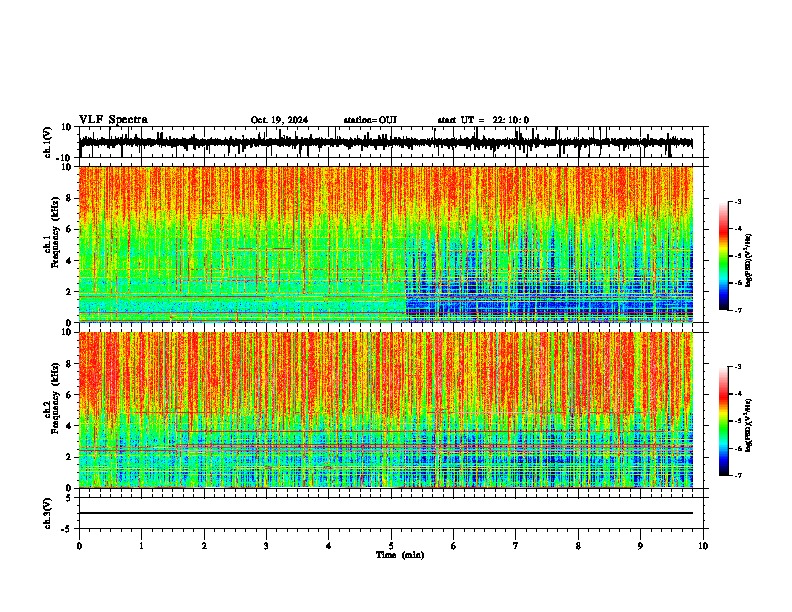The height and width of the screenshot is (612, 792).
Task: Click the "1" tick on Time axis
Action: click(141, 546)
